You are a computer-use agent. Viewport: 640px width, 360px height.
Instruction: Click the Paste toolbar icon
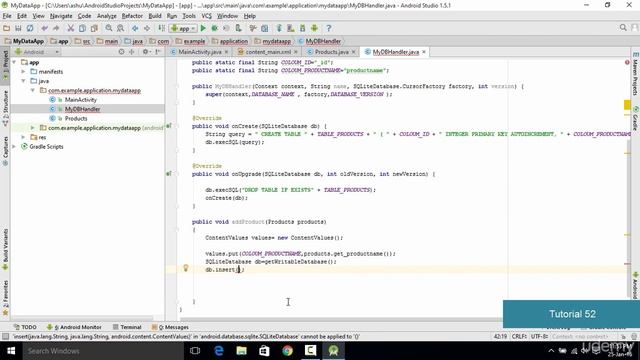point(94,28)
